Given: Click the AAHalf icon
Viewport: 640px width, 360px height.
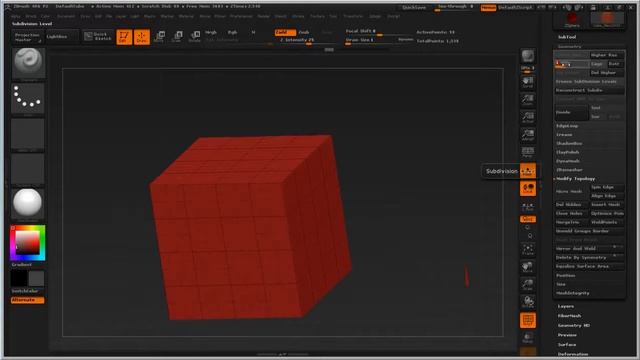Looking at the screenshot, I should pos(528,135).
